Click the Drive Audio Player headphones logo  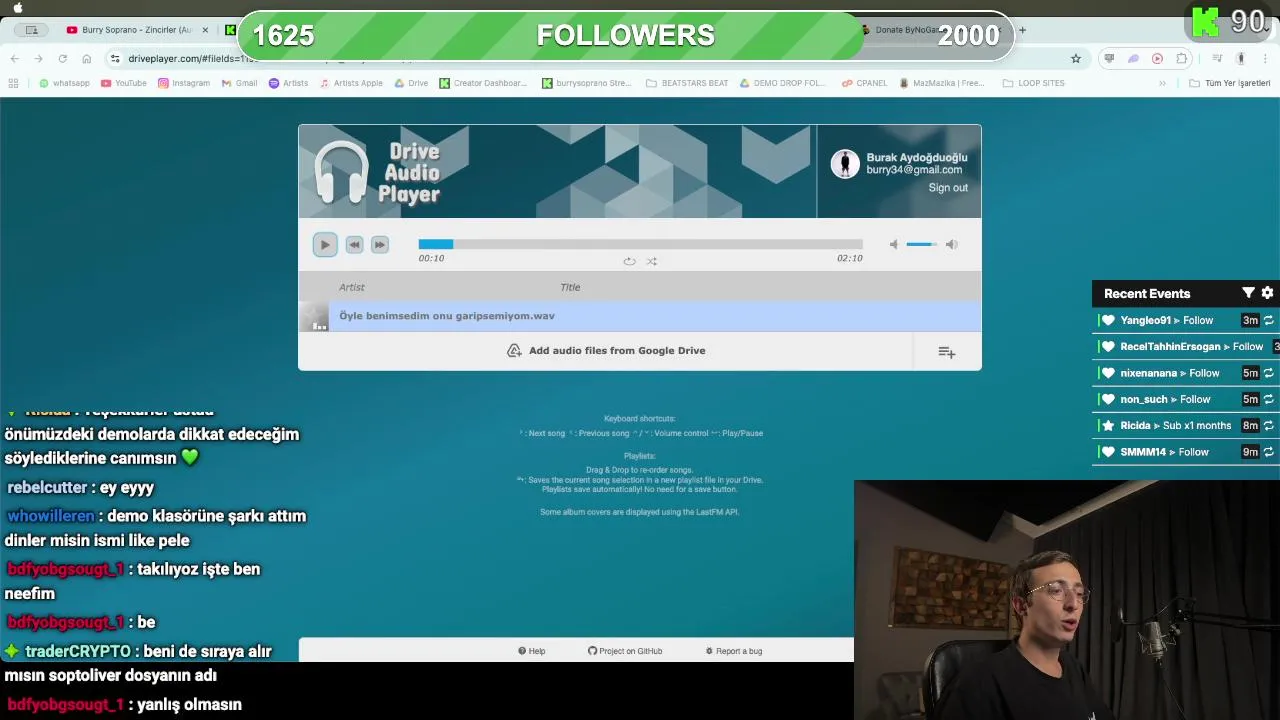[x=341, y=172]
